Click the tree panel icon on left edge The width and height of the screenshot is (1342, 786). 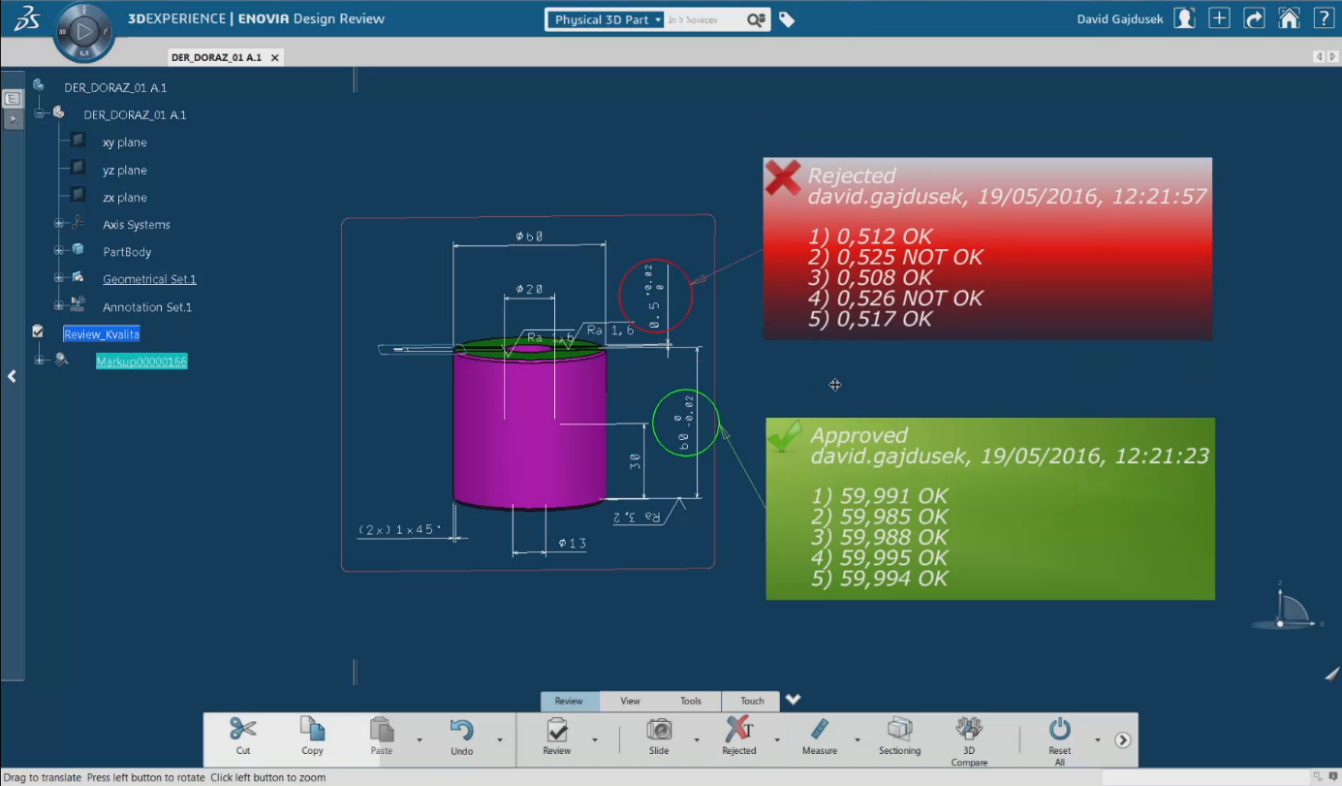click(12, 99)
